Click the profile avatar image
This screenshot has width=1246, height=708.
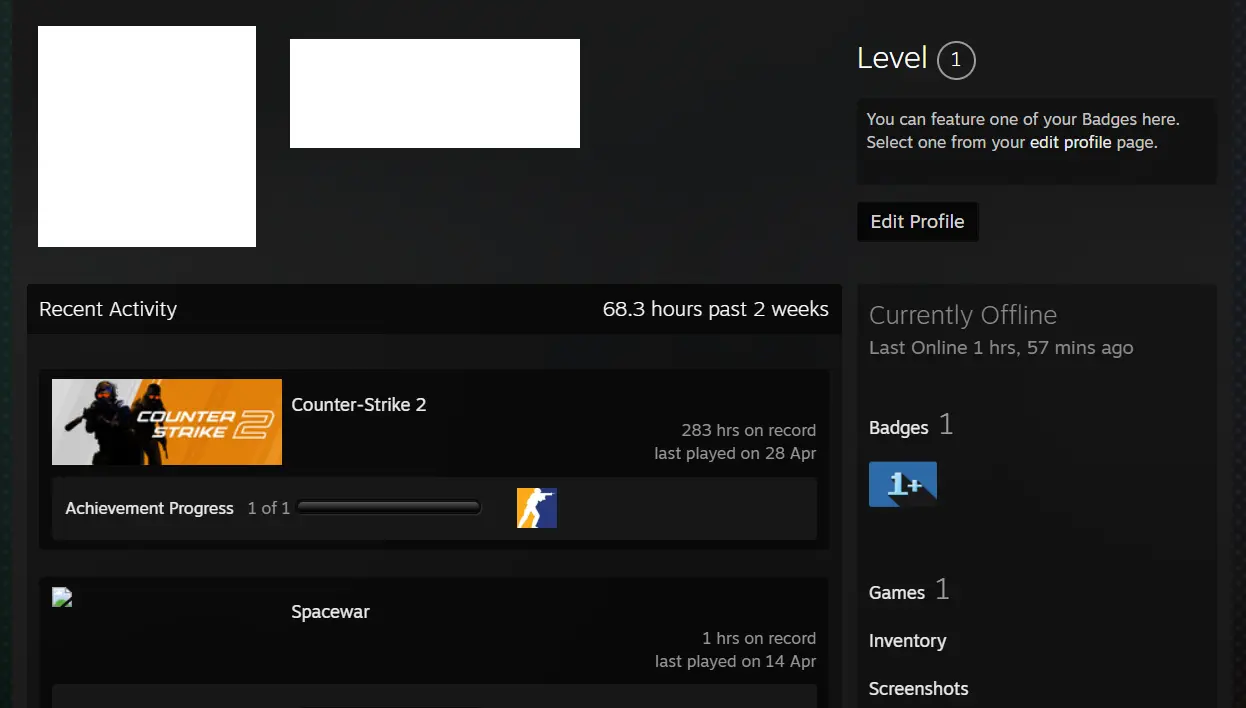click(147, 136)
